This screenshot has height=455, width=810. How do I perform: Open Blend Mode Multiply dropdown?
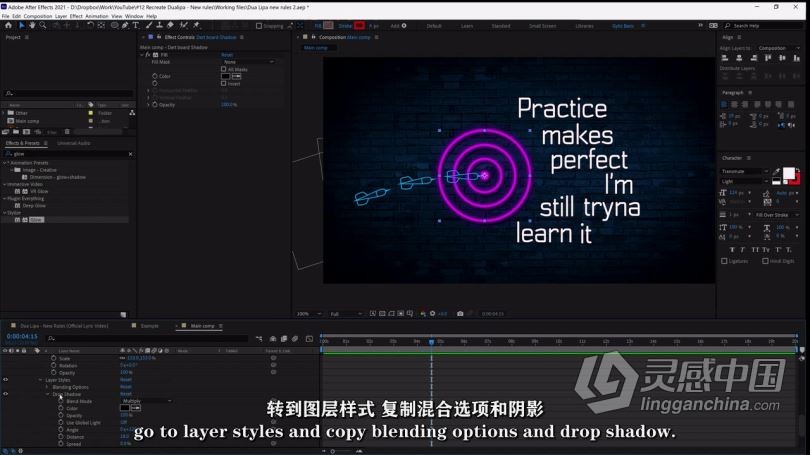[147, 401]
